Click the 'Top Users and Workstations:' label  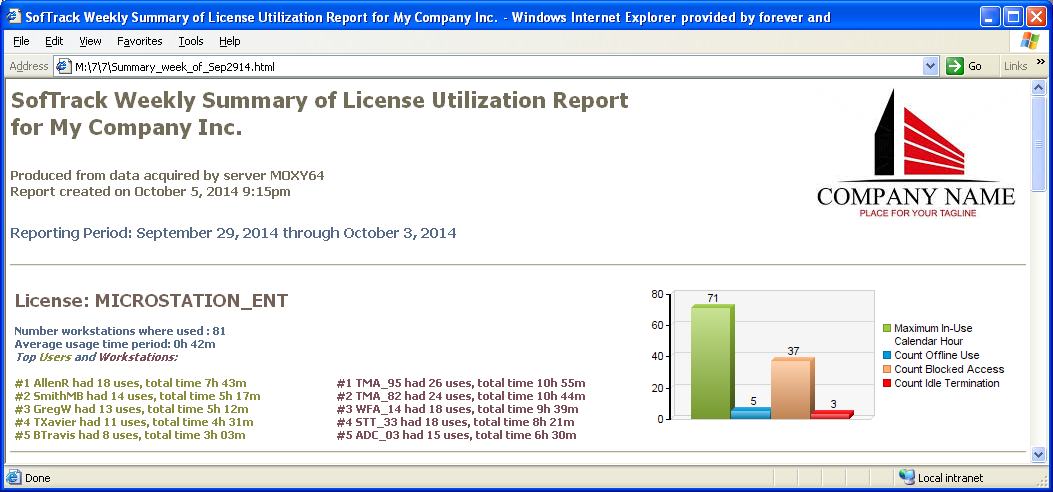point(96,357)
